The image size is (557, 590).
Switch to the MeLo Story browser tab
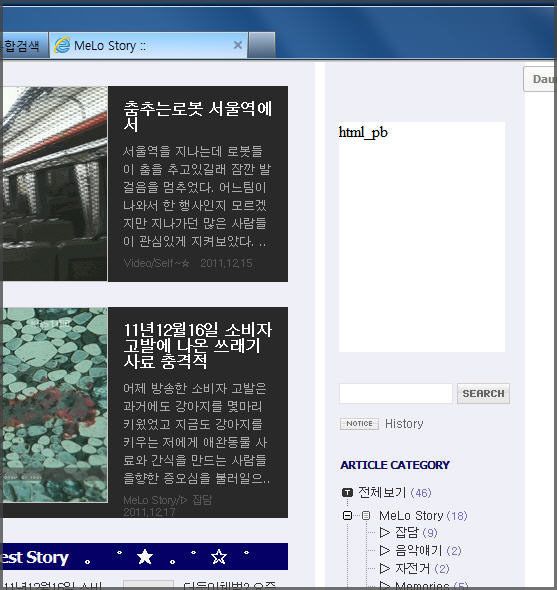[148, 46]
